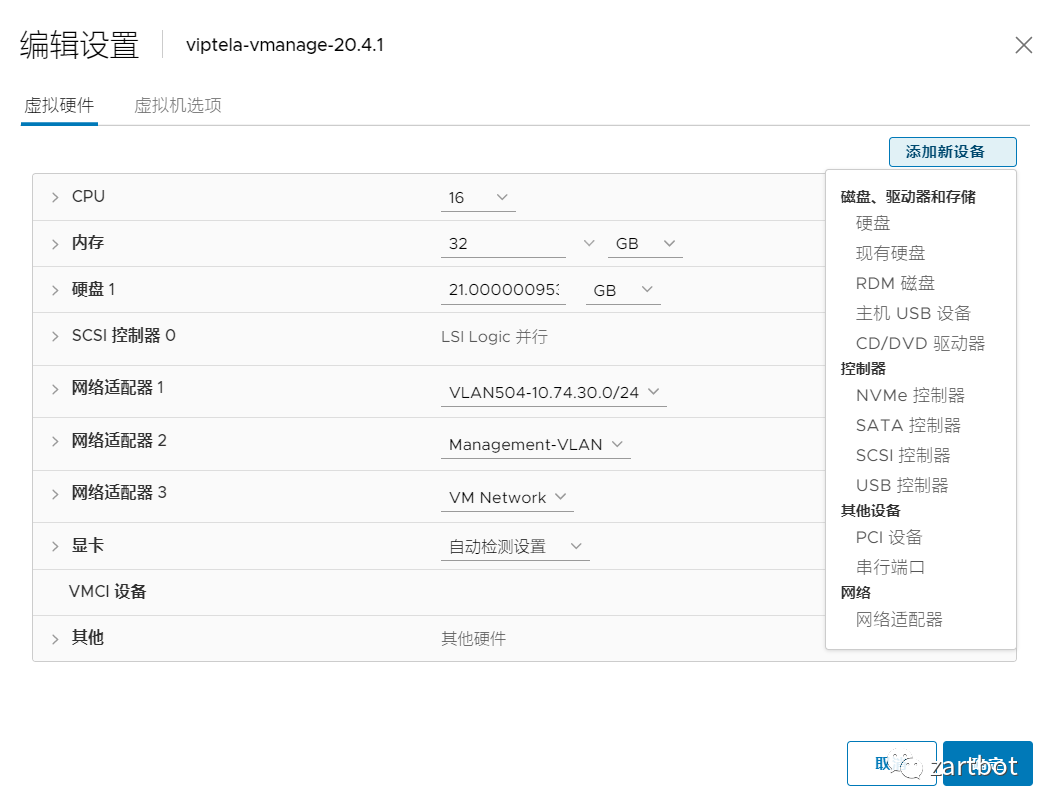Open the Management-VLAN network dropdown
The image size is (1053, 810).
point(535,445)
